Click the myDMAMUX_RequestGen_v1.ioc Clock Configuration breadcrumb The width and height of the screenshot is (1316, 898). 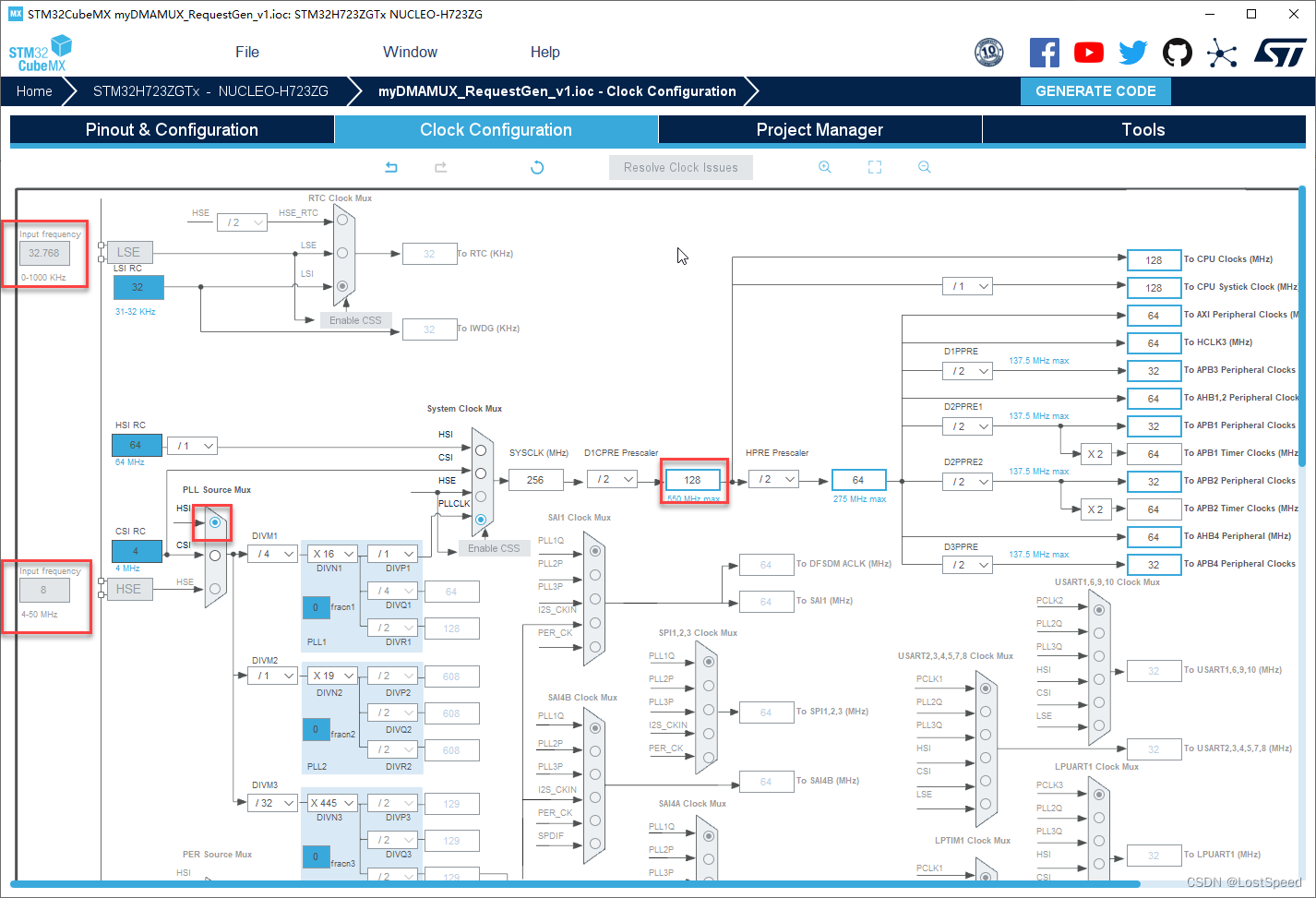pos(557,91)
